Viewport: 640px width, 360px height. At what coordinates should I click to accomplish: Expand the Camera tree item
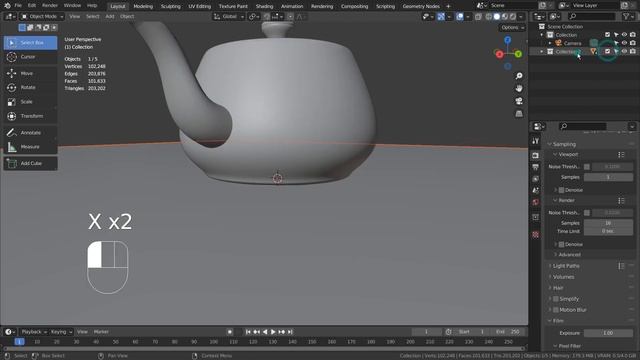[550, 43]
